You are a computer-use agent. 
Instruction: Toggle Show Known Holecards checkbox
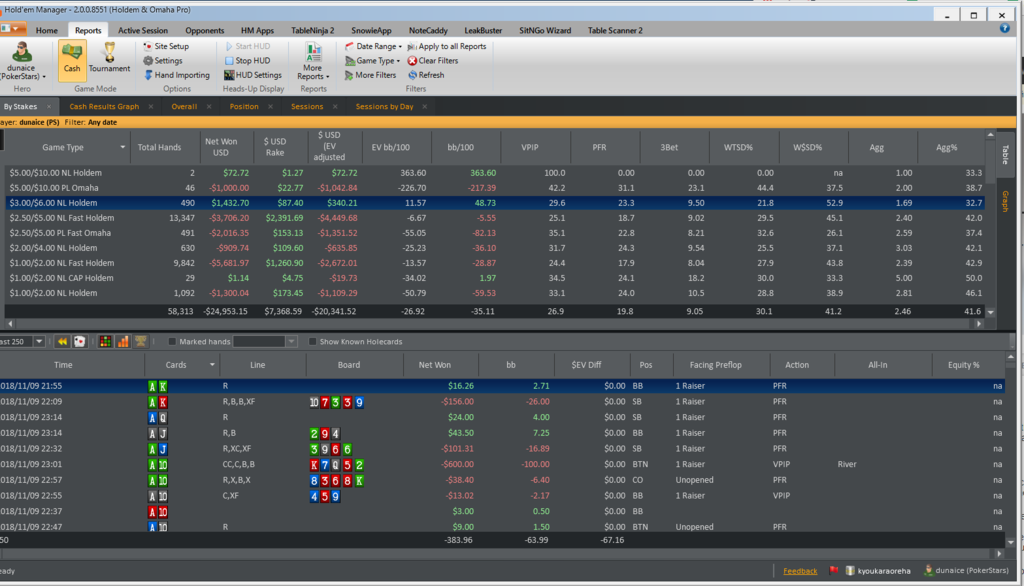(x=313, y=342)
